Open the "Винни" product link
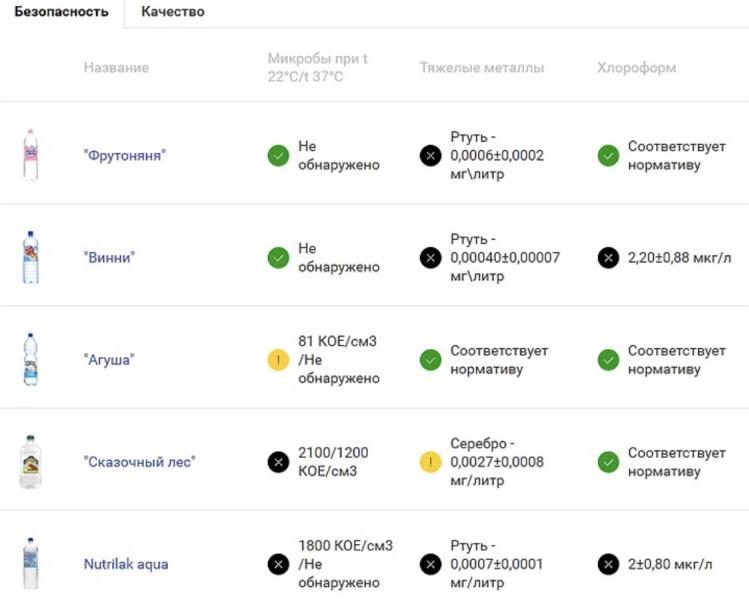This screenshot has height=600, width=749. (x=109, y=257)
